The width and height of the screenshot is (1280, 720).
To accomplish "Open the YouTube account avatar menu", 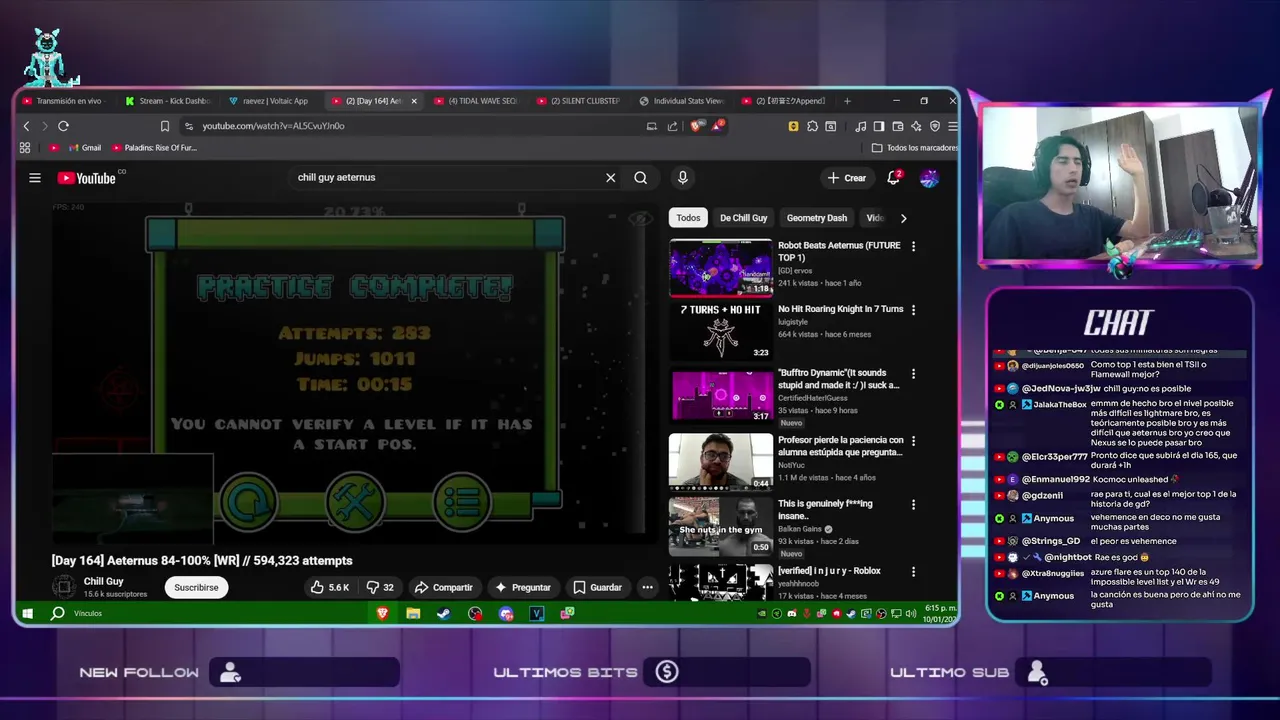I will (929, 178).
